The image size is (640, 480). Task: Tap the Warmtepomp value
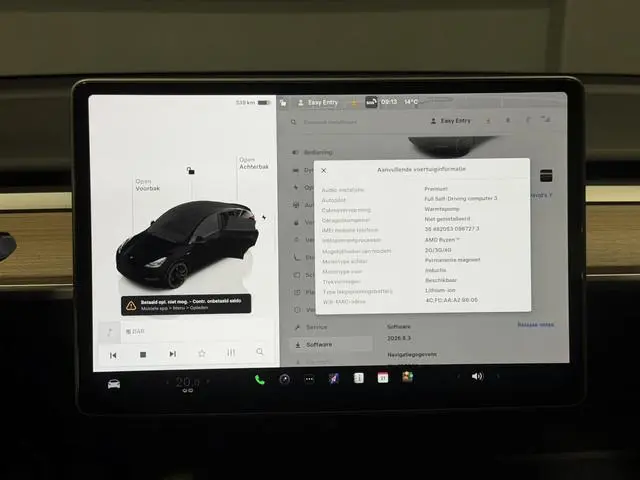pyautogui.click(x=442, y=209)
